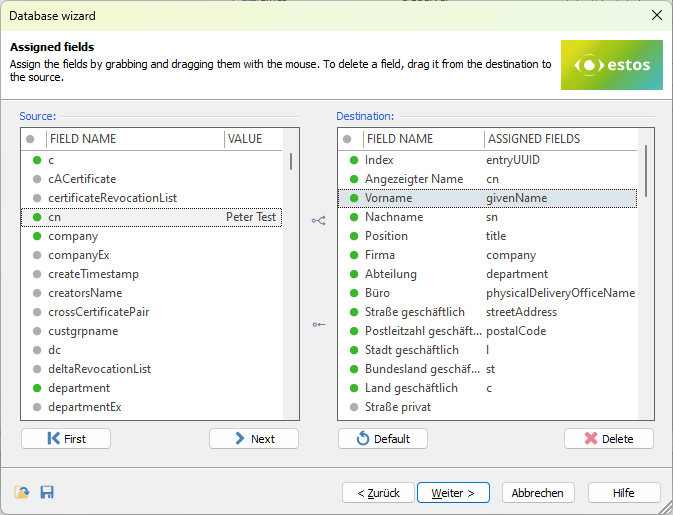Screen dimensions: 673x515
Task: Sort source list by FIELD NAME header
Action: (134, 139)
